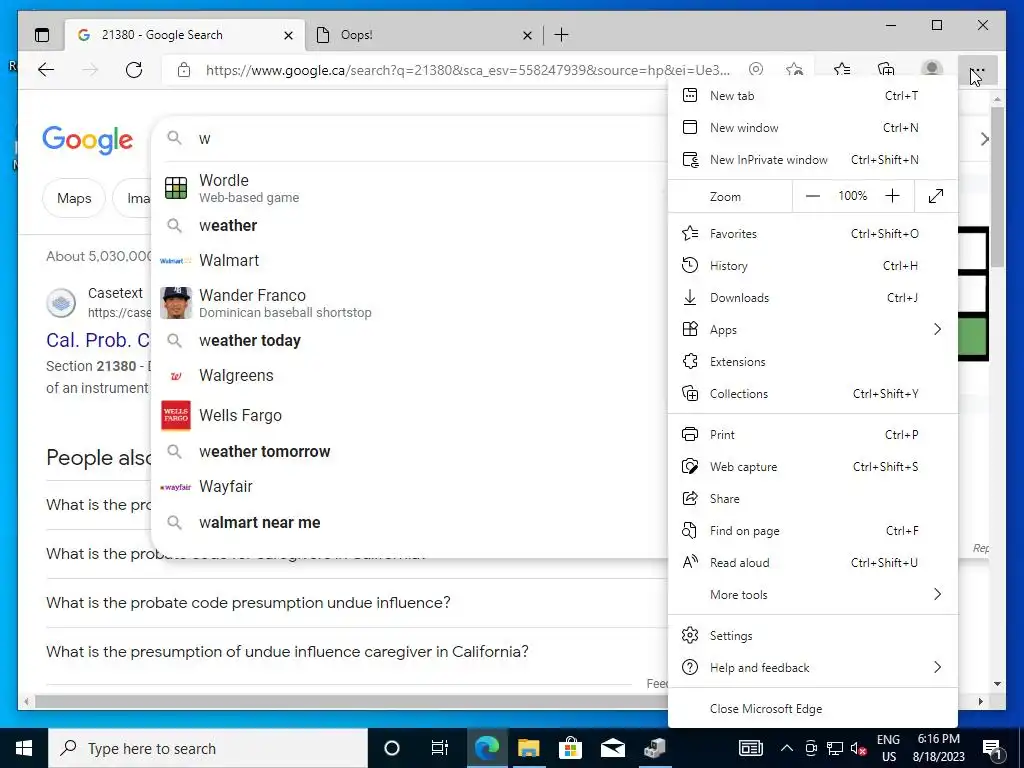The image size is (1024, 768).
Task: Start Web capture from the menu
Action: [812, 466]
